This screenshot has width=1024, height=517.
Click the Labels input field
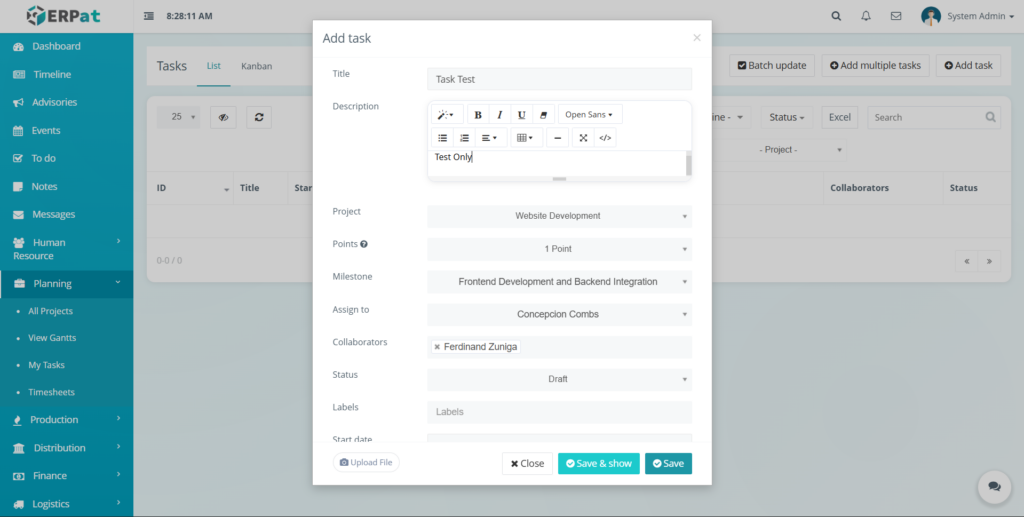coord(559,412)
